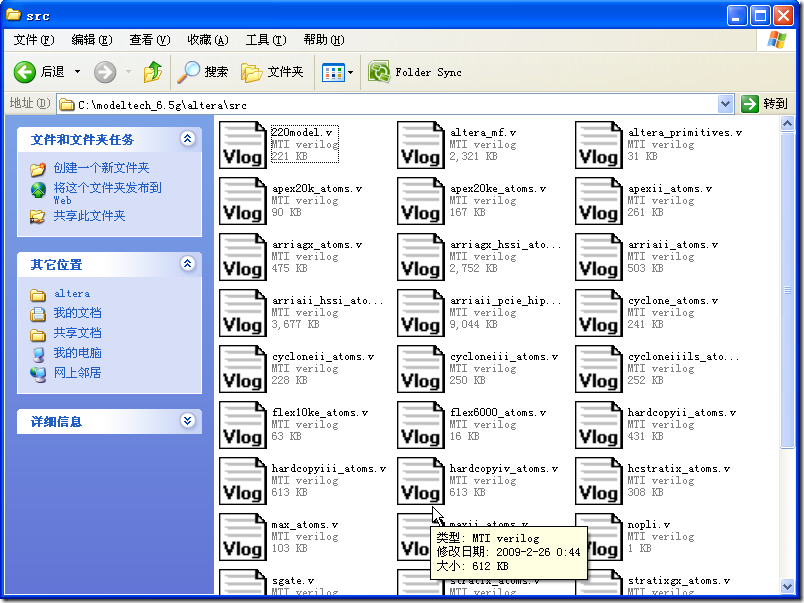This screenshot has width=804, height=603.
Task: Select the cyclone_atoms.v file icon
Action: click(598, 313)
